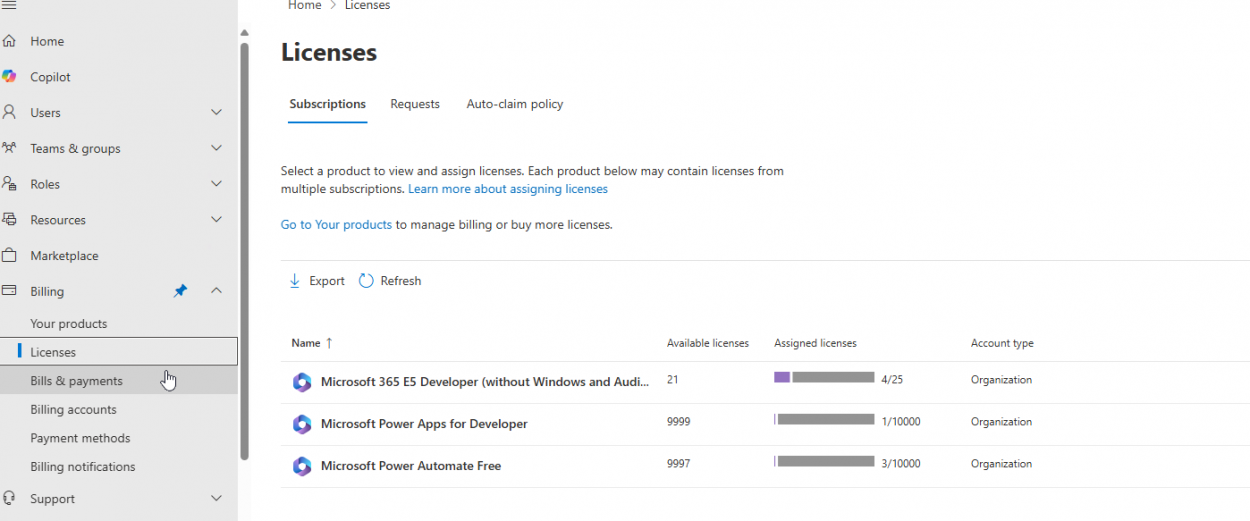Image resolution: width=1250 pixels, height=521 pixels.
Task: Click the Marketplace bag icon
Action: [x=9, y=256]
